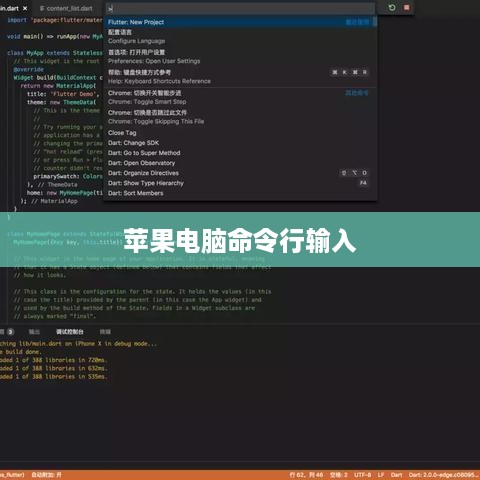Viewport: 480px width, 480px height.
Task: Choose Dart: Show Type Hierarchy command
Action: [240, 183]
